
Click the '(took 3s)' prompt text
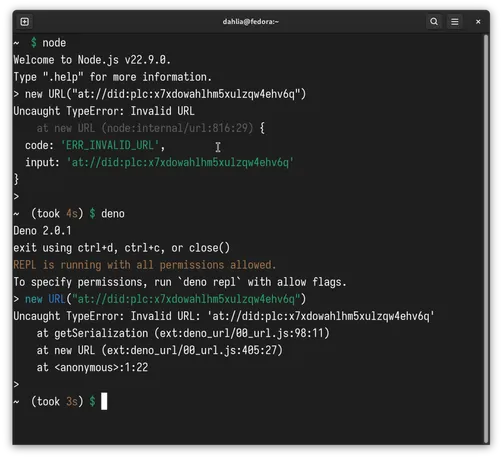coord(57,402)
